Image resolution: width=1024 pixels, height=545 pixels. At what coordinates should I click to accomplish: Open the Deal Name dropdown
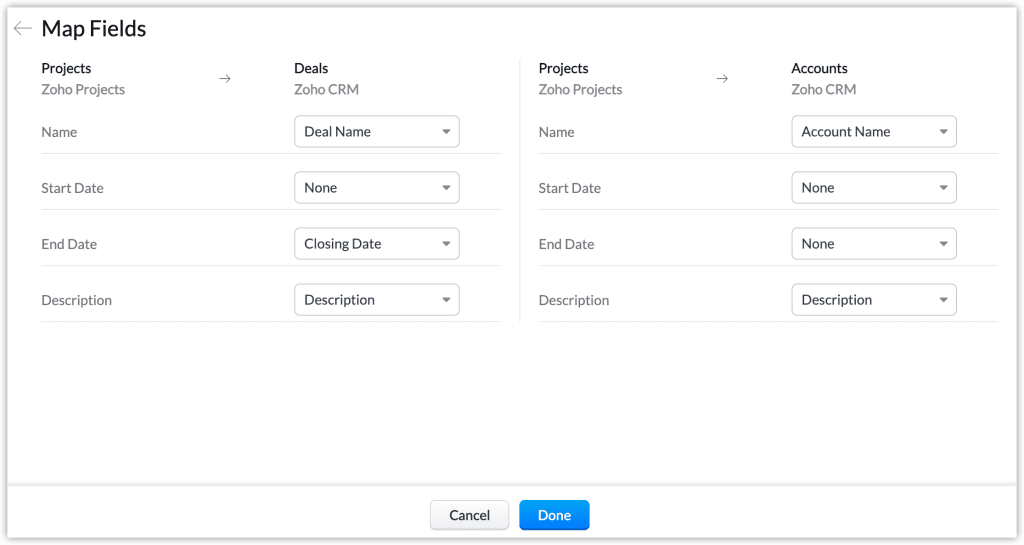point(376,132)
